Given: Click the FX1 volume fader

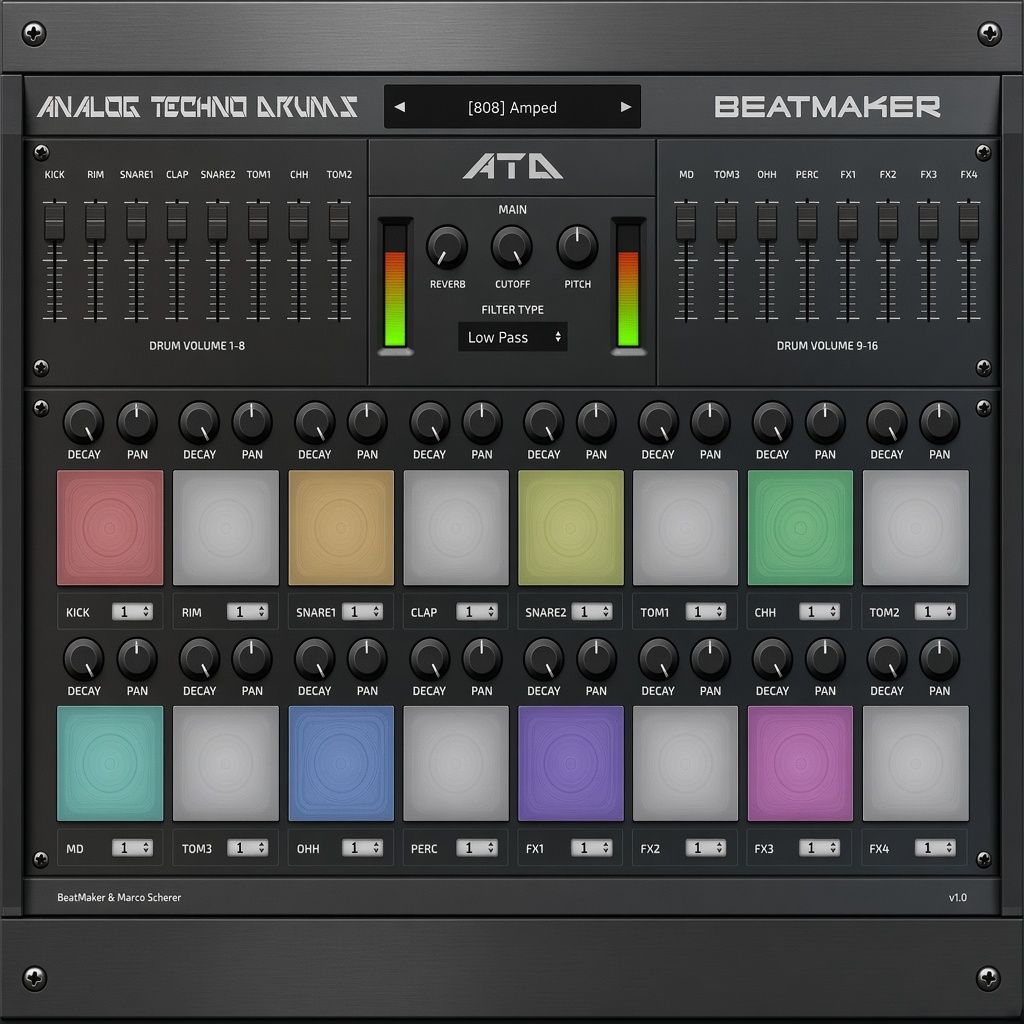Looking at the screenshot, I should pos(848,222).
